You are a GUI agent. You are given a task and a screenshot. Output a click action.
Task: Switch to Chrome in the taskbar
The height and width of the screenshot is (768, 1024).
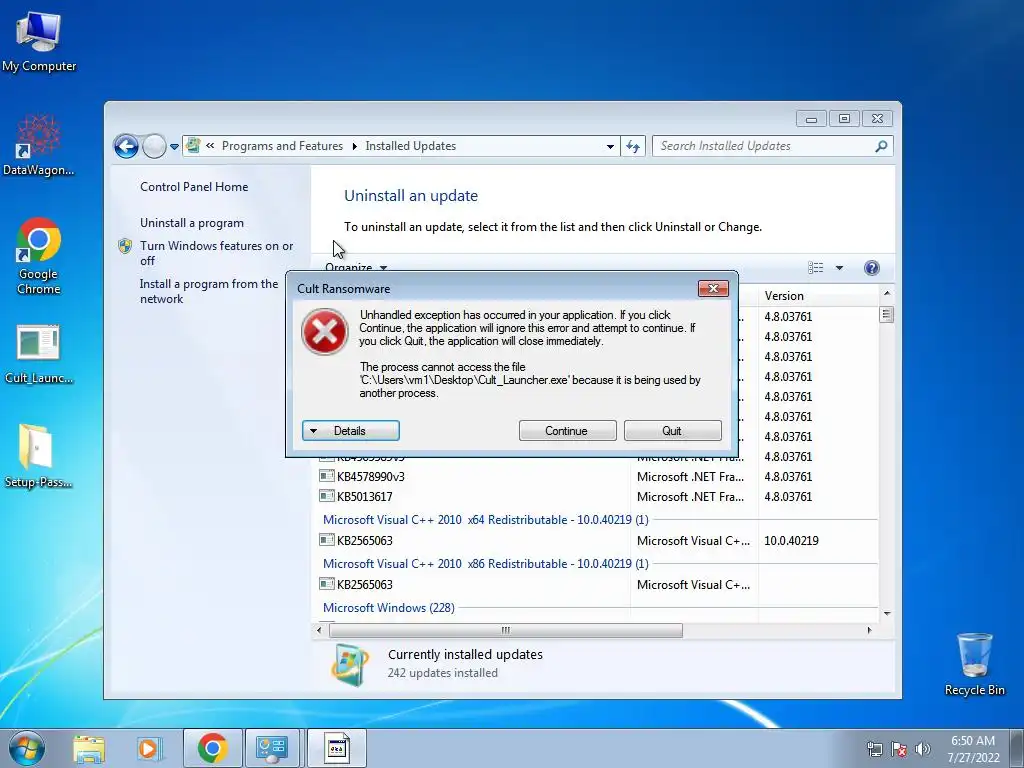[212, 748]
